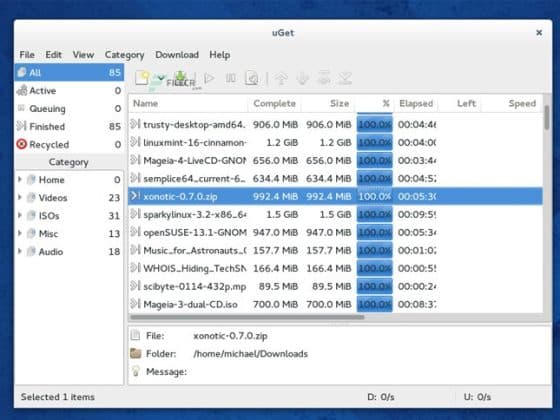Expand the Home category
This screenshot has width=560, height=420.
pyautogui.click(x=20, y=179)
